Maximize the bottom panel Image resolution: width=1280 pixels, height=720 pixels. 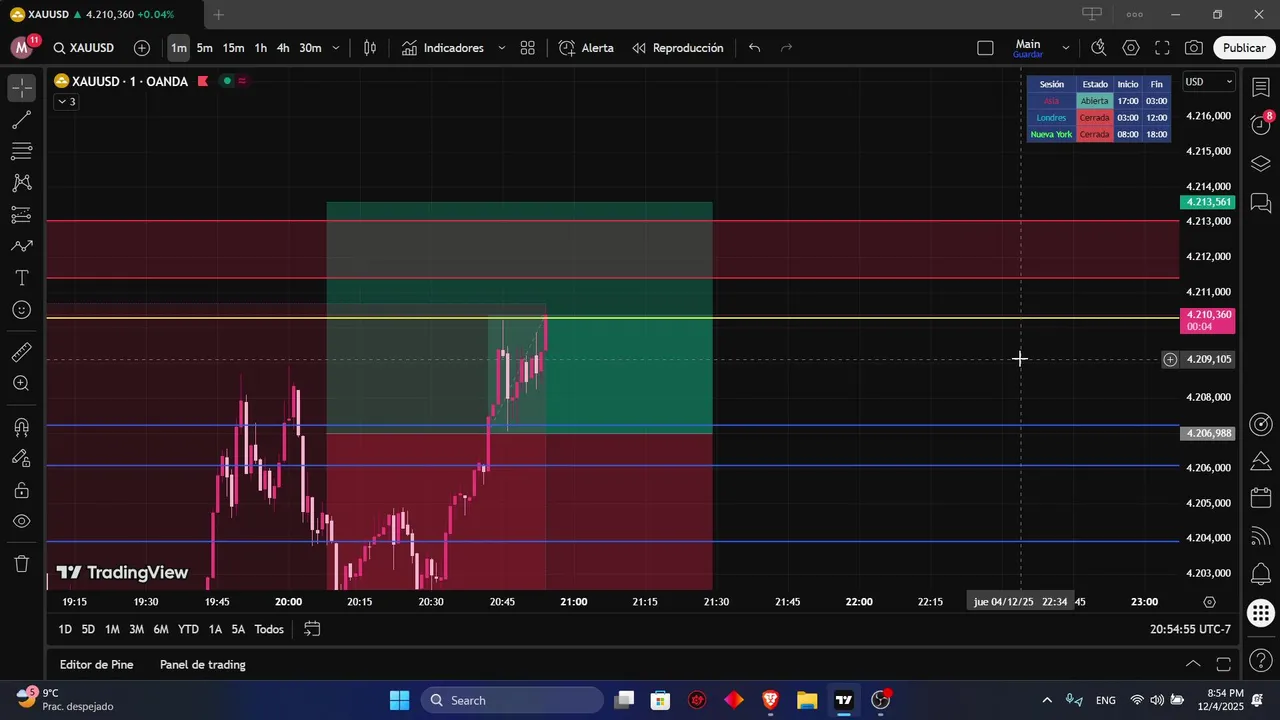[x=1223, y=664]
